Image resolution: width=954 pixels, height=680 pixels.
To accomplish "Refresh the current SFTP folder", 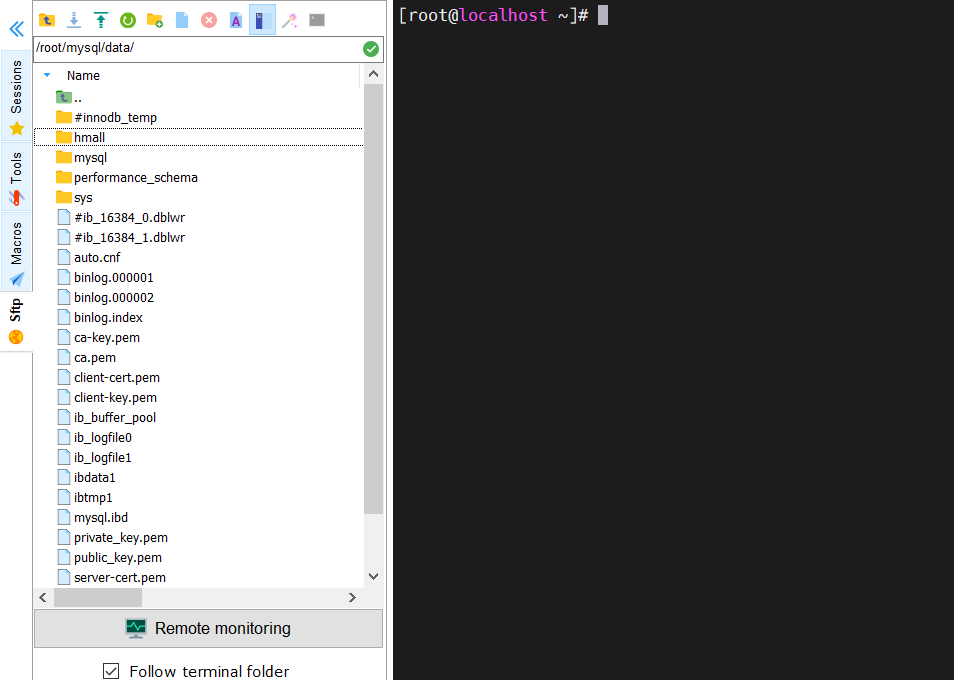I will point(128,20).
